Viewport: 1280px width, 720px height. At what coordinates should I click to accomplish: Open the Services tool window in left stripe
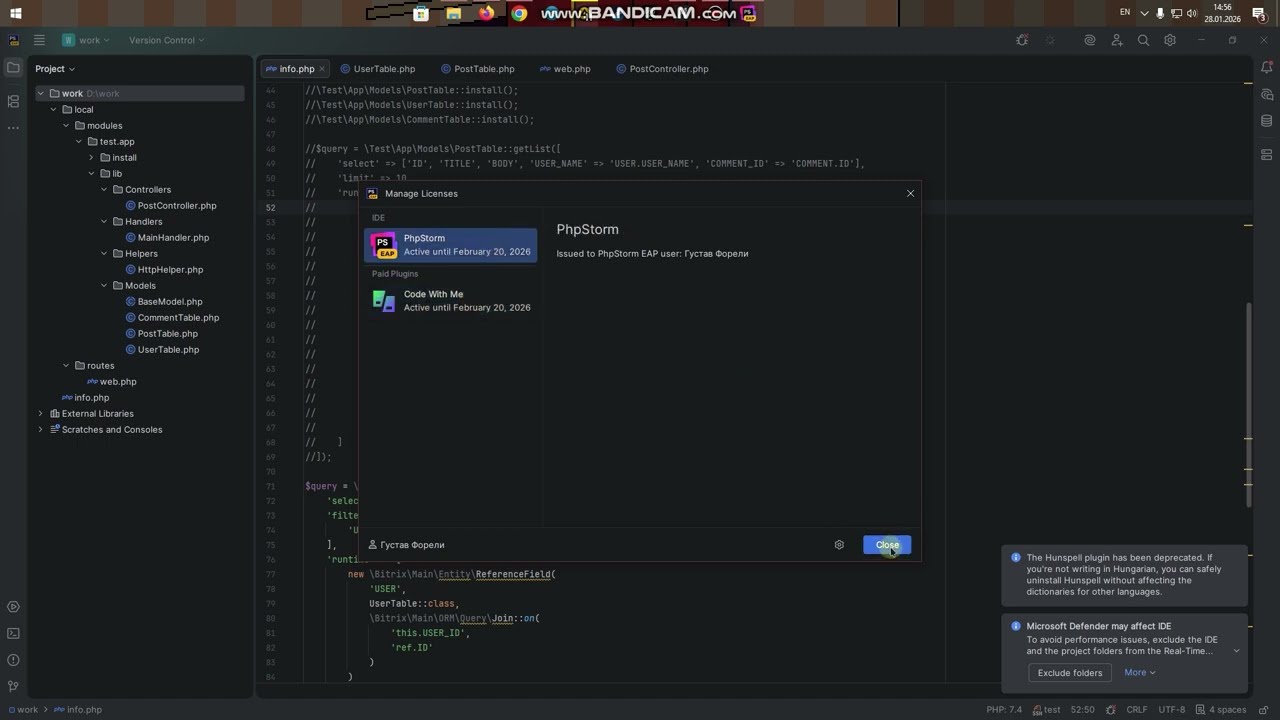click(13, 607)
